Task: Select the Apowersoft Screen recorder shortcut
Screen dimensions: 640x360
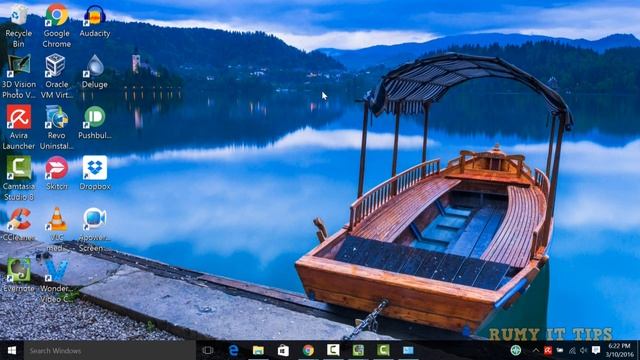Action: 95,229
